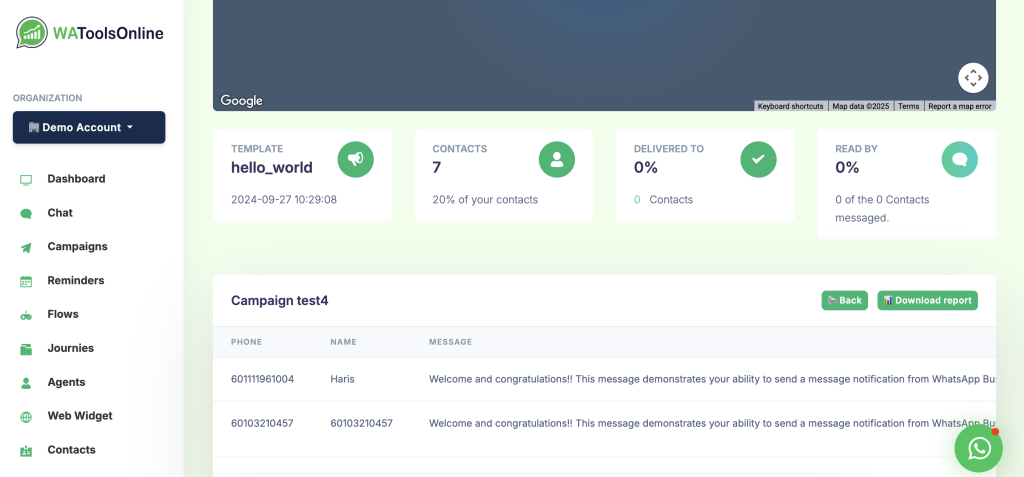Open the floating WhatsApp chat button
Image resolution: width=1024 pixels, height=477 pixels.
coord(978,448)
